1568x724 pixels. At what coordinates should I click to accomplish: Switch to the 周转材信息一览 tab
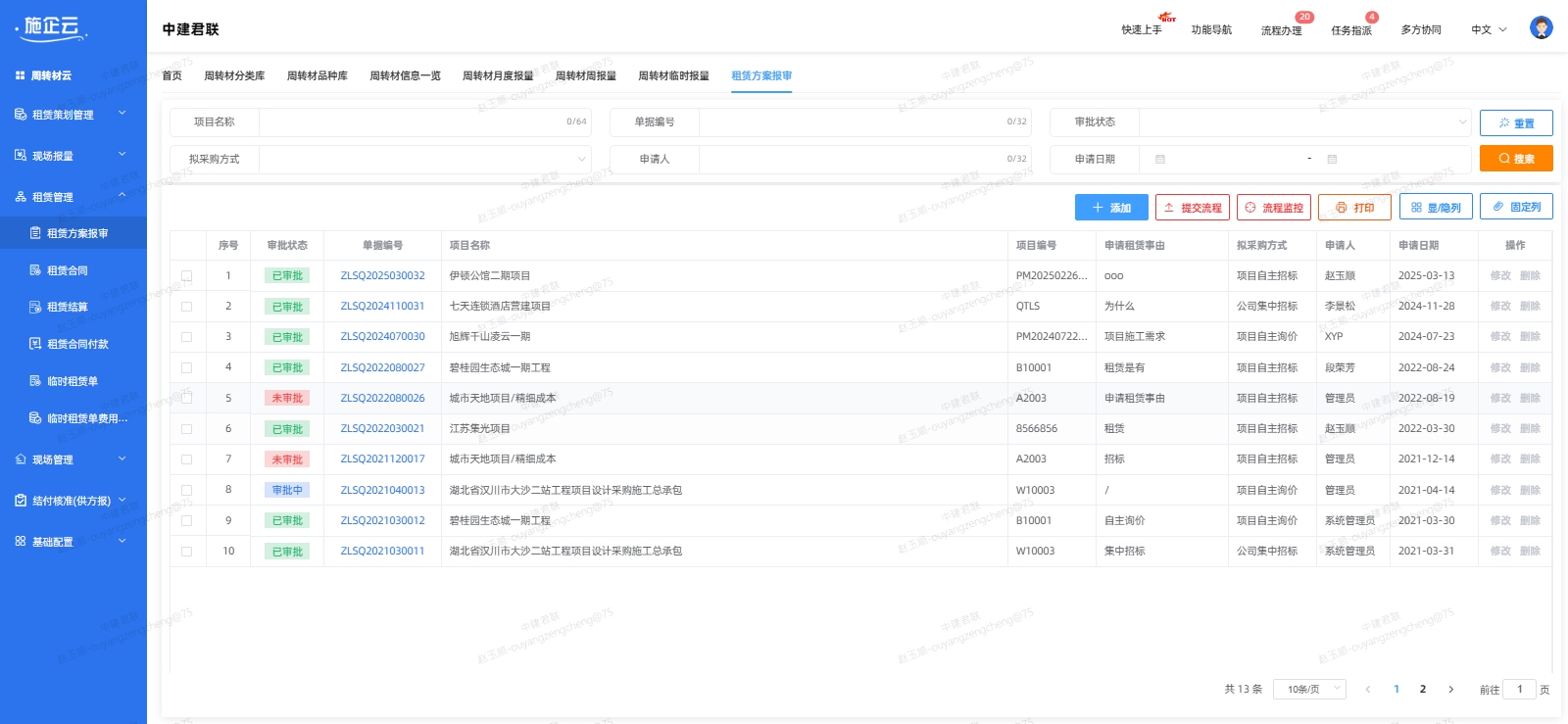pyautogui.click(x=406, y=75)
